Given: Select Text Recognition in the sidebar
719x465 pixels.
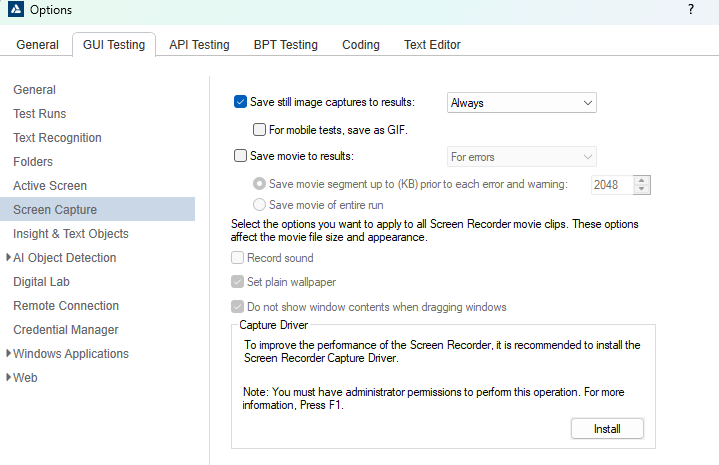Looking at the screenshot, I should (x=57, y=138).
